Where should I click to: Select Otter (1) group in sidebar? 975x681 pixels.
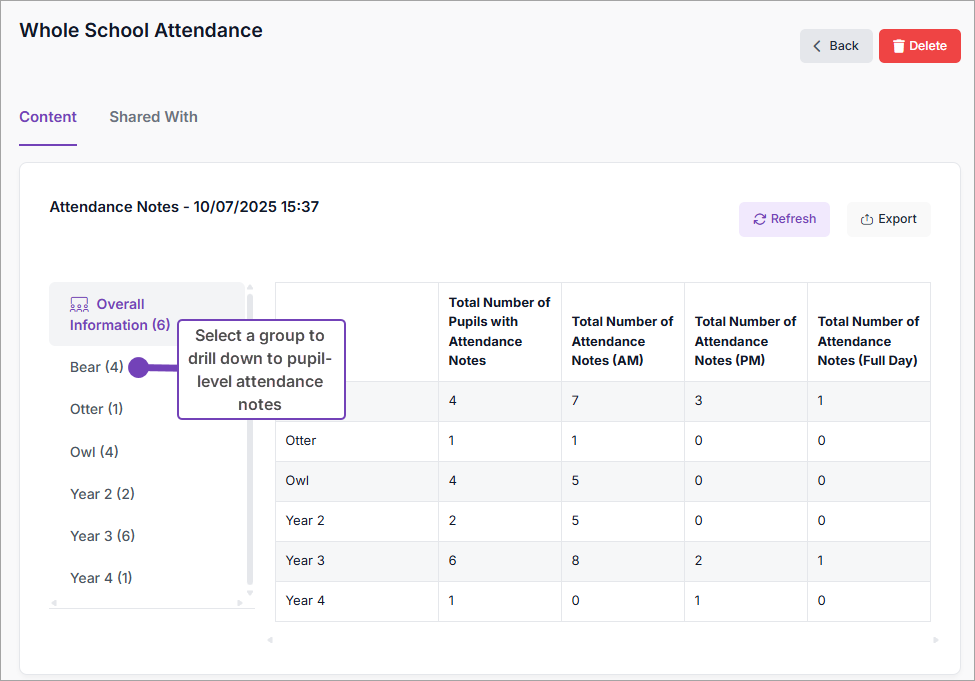click(96, 409)
